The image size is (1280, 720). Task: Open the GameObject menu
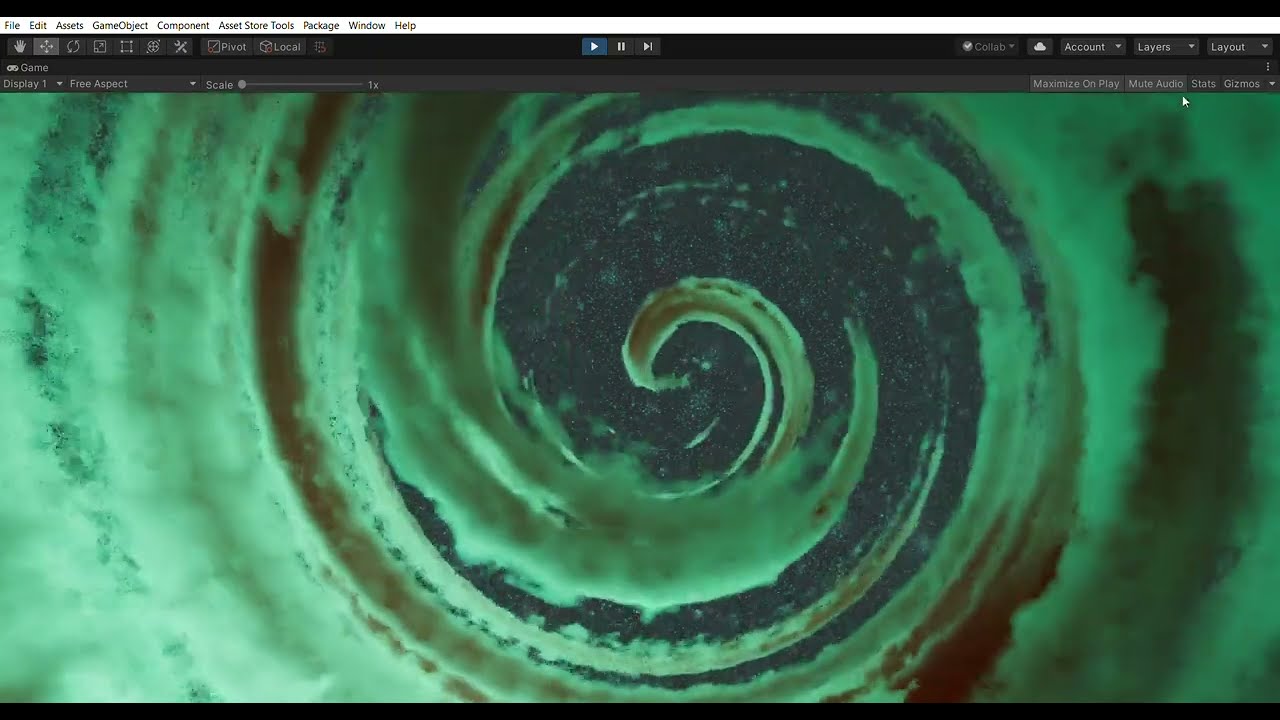120,25
